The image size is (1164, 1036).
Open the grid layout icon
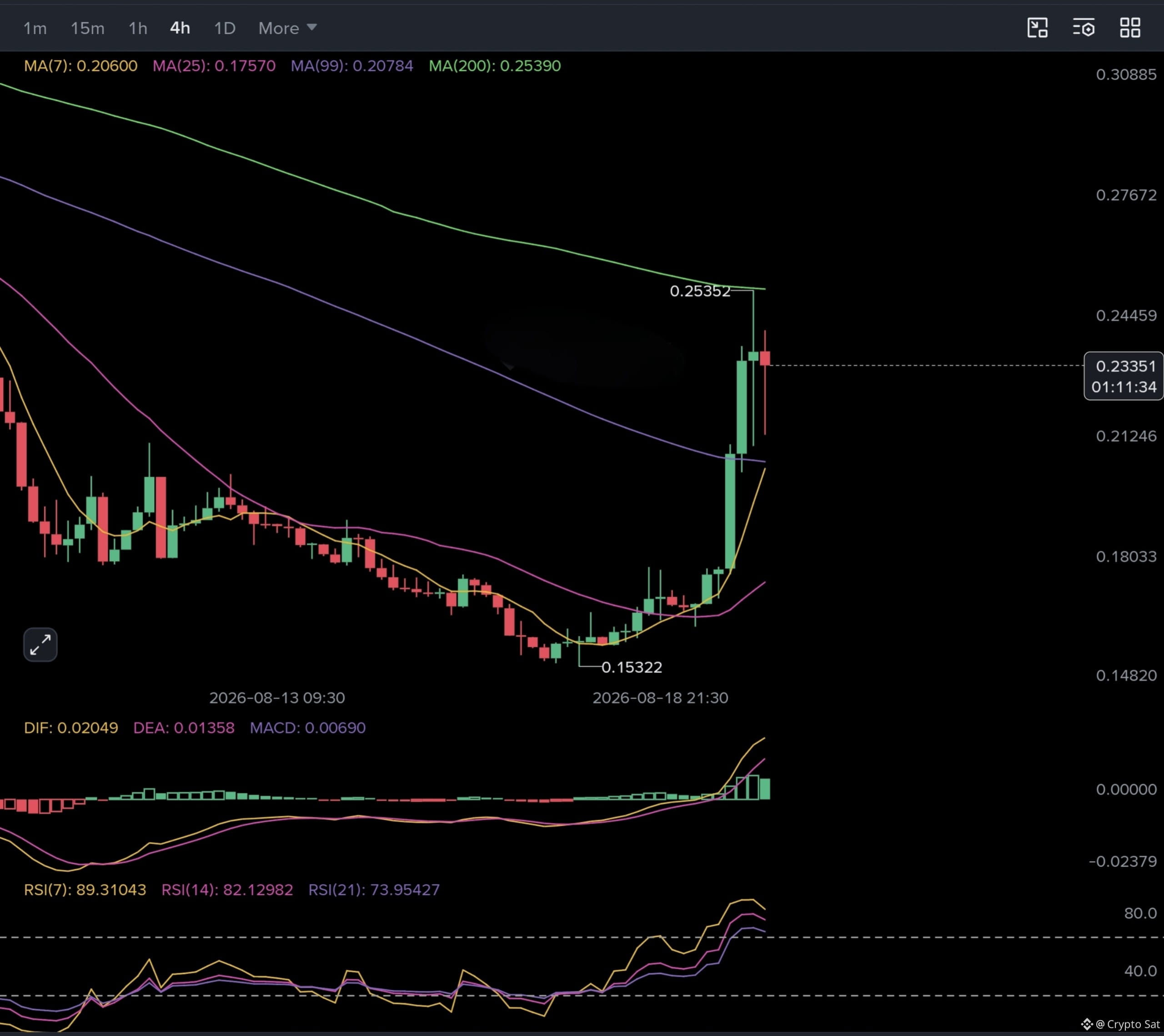(1130, 27)
